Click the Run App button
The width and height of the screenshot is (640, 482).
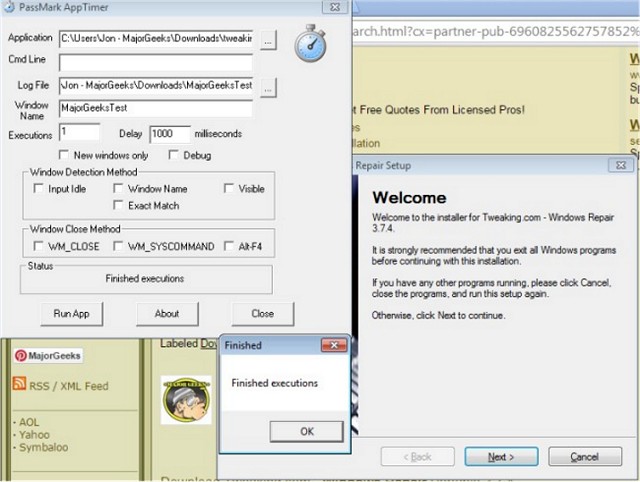tap(71, 314)
